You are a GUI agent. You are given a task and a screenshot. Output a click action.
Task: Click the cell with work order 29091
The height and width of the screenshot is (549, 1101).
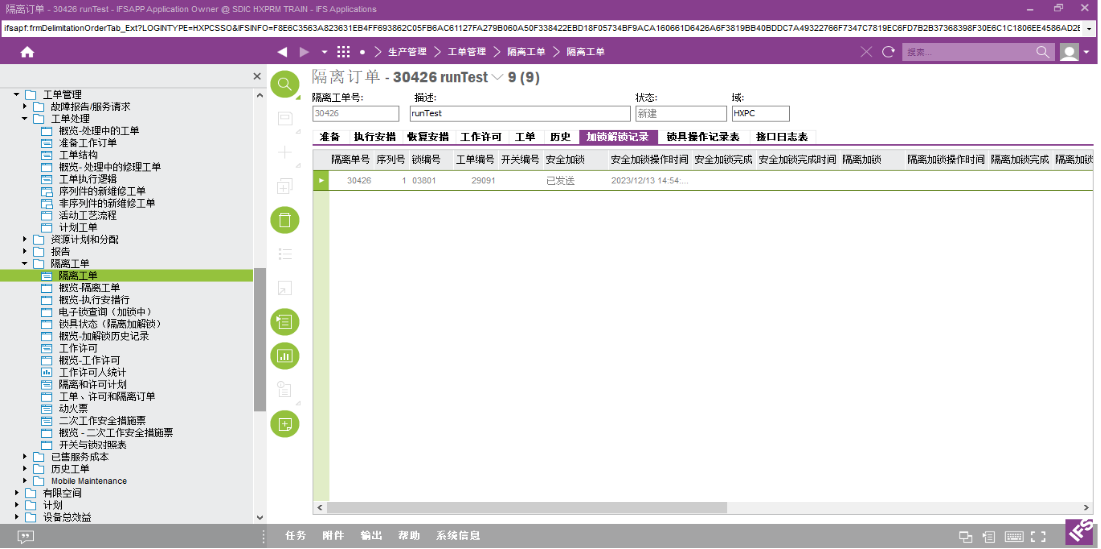[476, 180]
